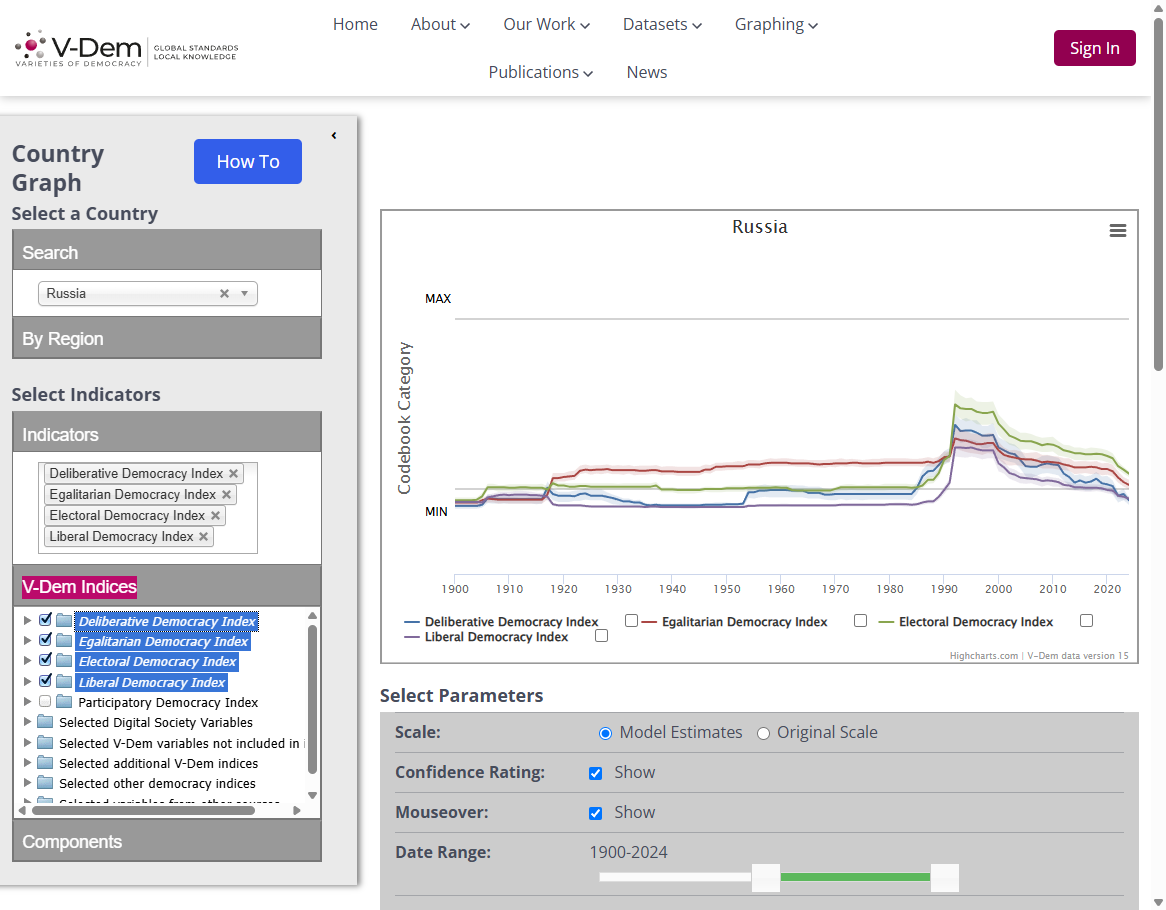Expand Deliberative Democracy Index tree node
Screen dimensions: 1166x910
tap(28, 620)
